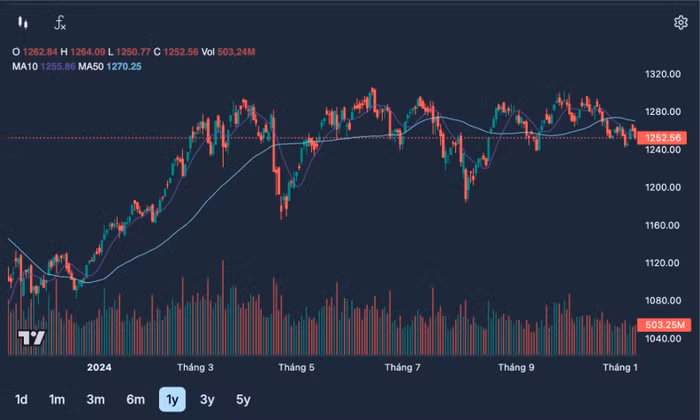Click the 1252.56 current price label
This screenshot has height=420, width=700.
[x=662, y=137]
